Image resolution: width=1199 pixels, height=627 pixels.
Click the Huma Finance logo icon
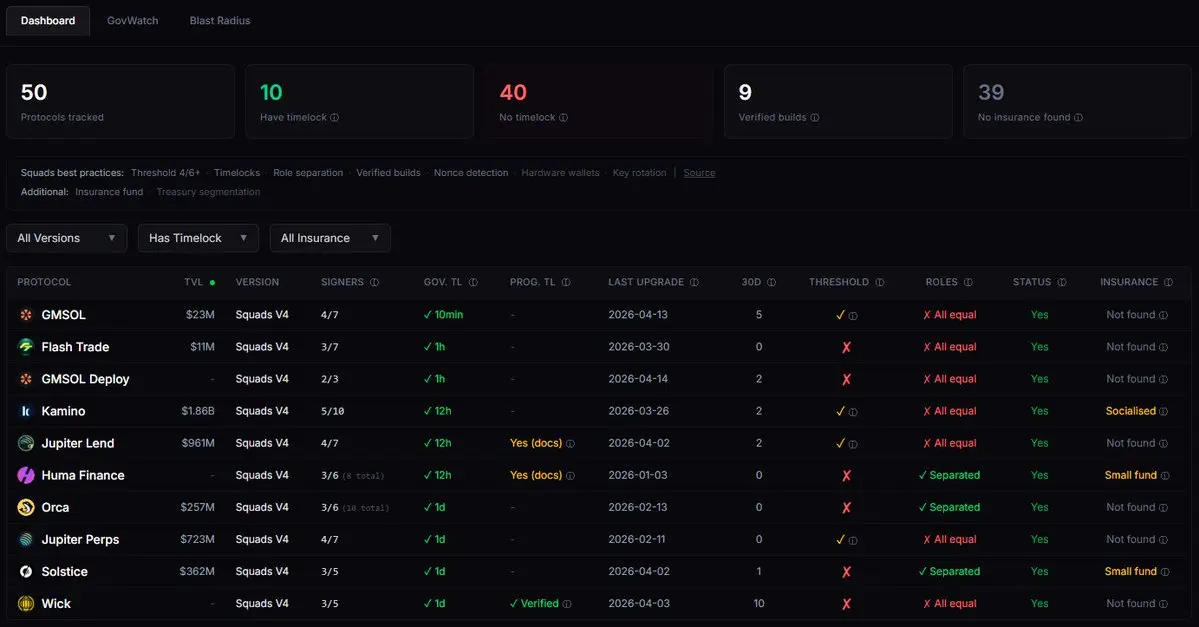[26, 476]
